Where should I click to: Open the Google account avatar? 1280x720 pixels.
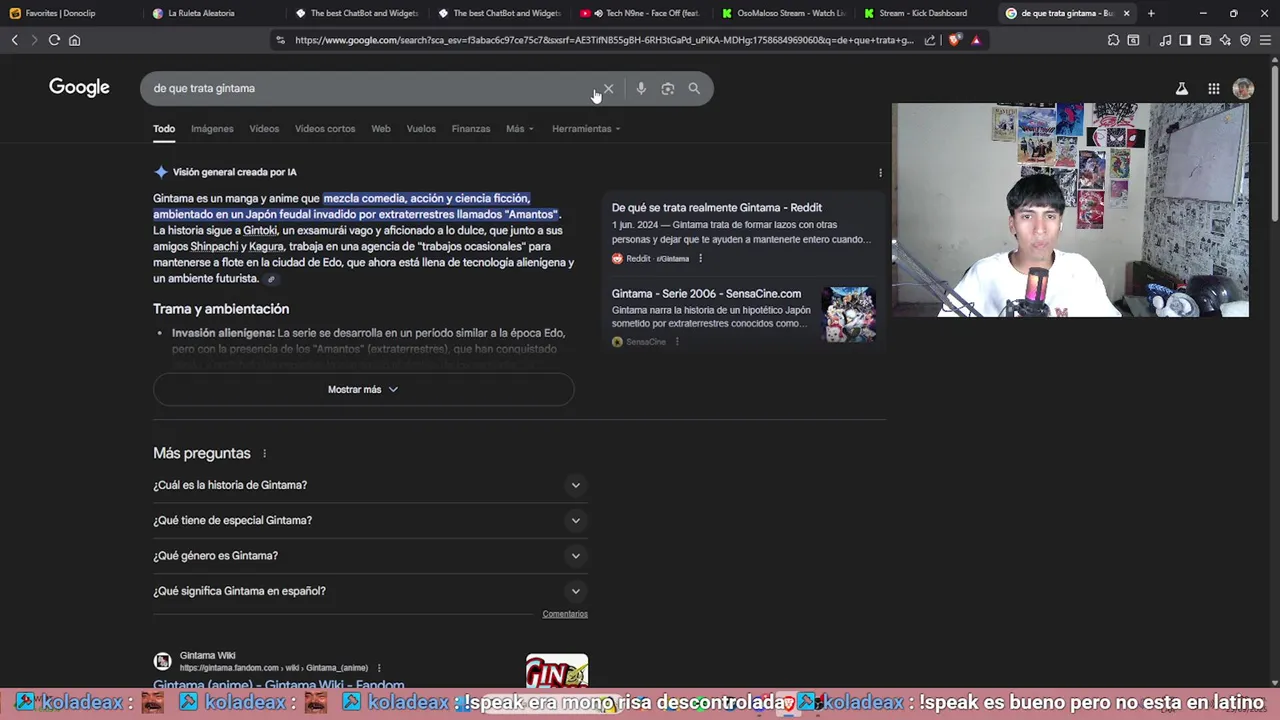tap(1243, 88)
